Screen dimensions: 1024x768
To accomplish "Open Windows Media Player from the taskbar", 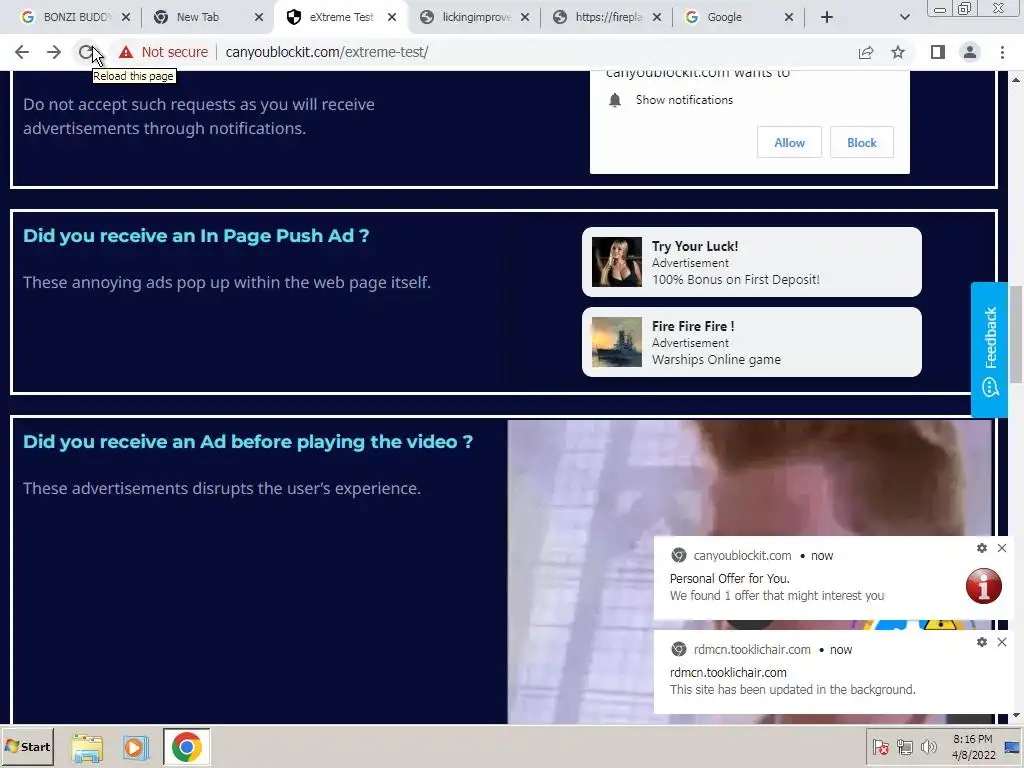I will [136, 748].
